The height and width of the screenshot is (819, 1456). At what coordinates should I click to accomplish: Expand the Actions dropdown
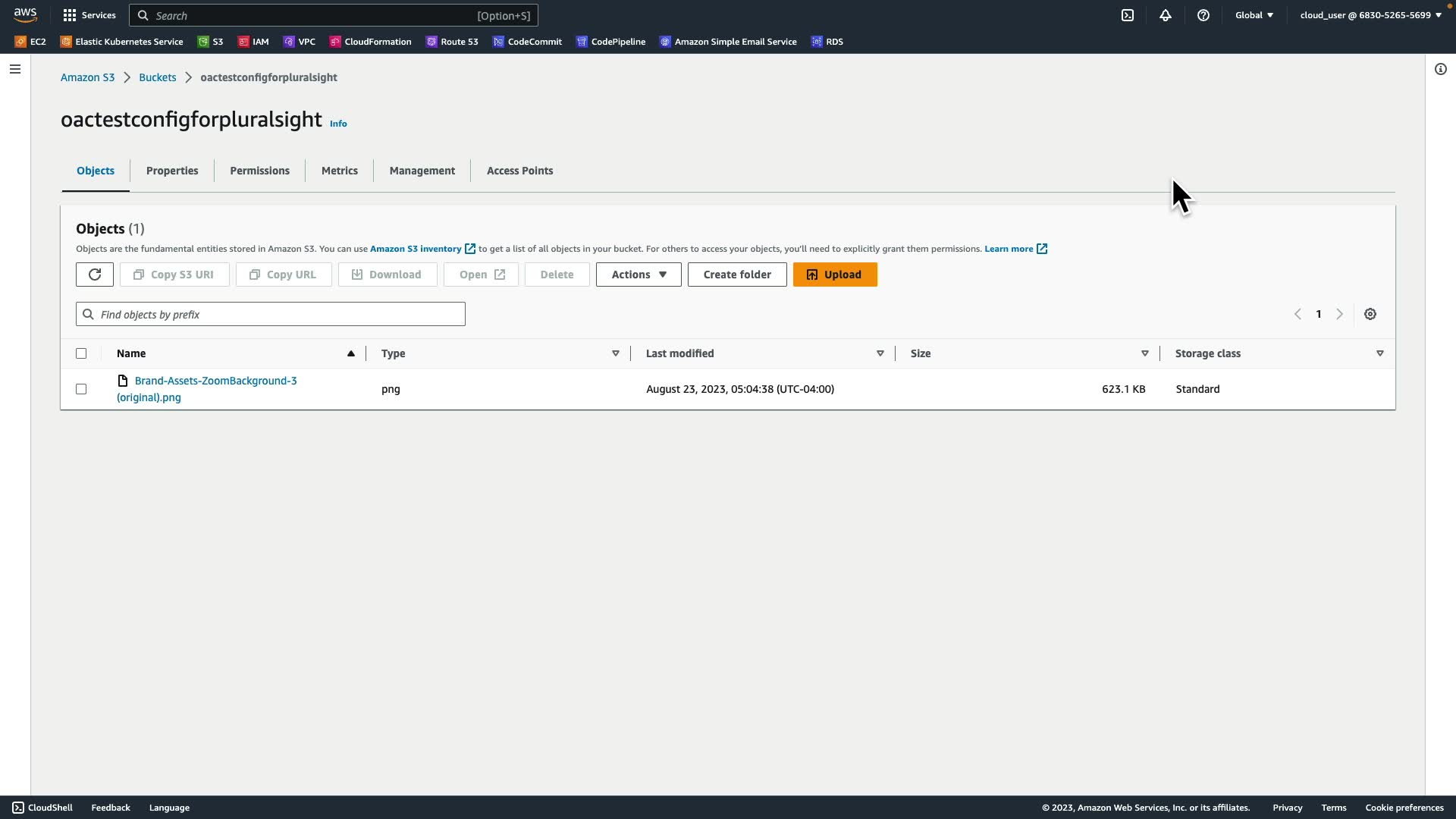point(639,275)
